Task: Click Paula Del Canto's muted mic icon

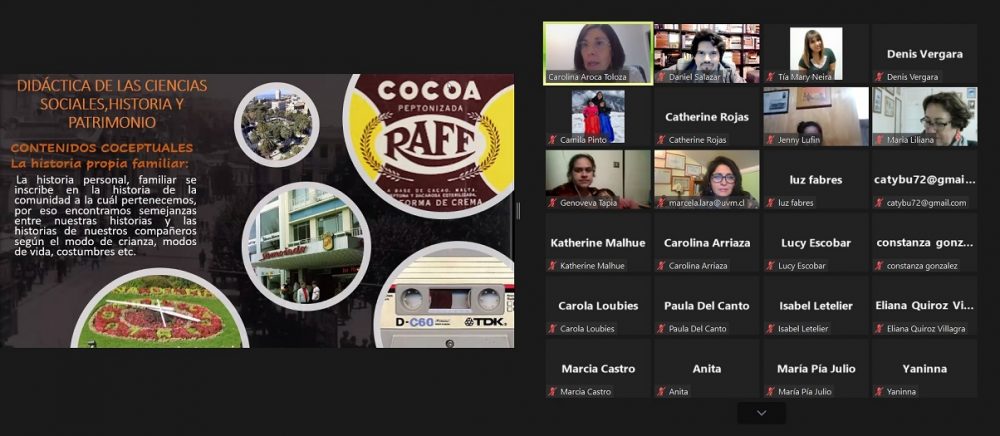Action: (x=661, y=329)
